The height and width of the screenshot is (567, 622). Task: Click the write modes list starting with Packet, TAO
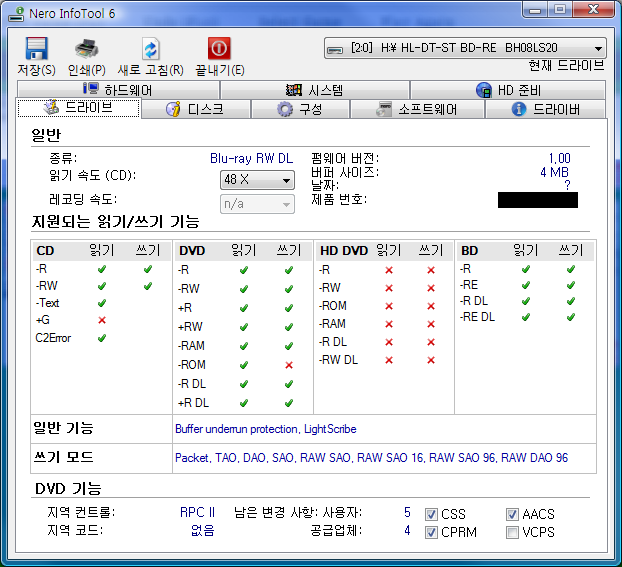371,458
